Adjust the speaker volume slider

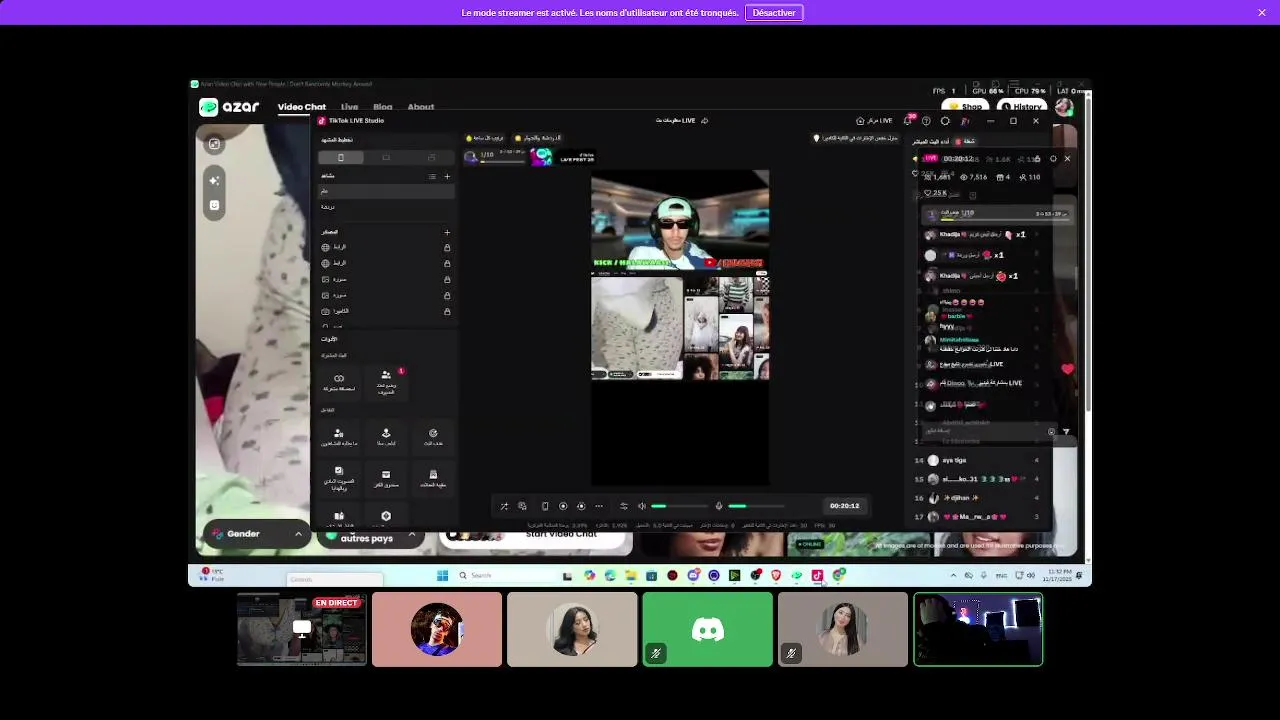coord(679,506)
